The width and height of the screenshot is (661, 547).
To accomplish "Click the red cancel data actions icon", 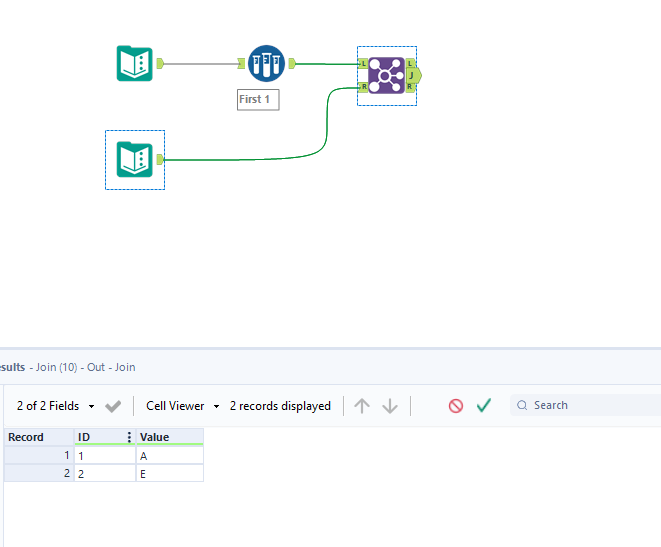I will pyautogui.click(x=456, y=406).
